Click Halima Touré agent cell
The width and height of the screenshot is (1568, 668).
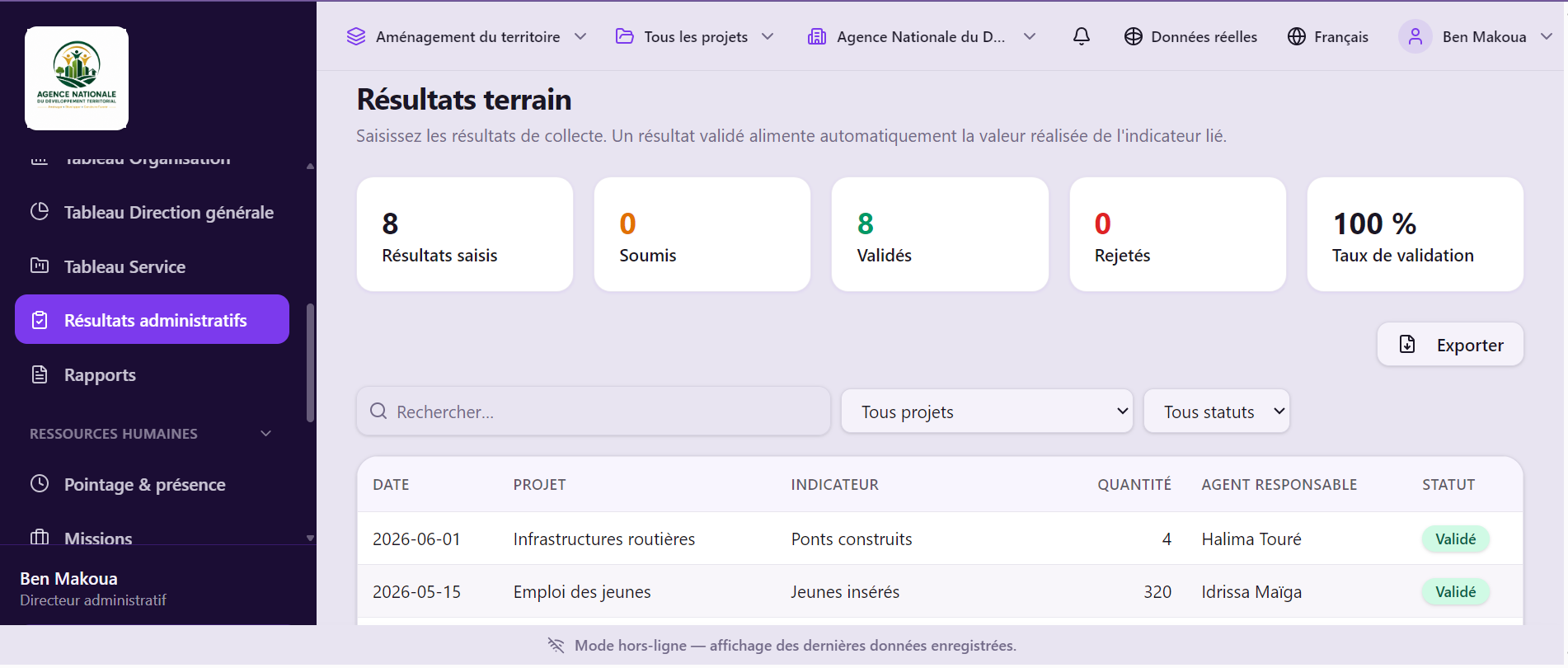coord(1251,539)
